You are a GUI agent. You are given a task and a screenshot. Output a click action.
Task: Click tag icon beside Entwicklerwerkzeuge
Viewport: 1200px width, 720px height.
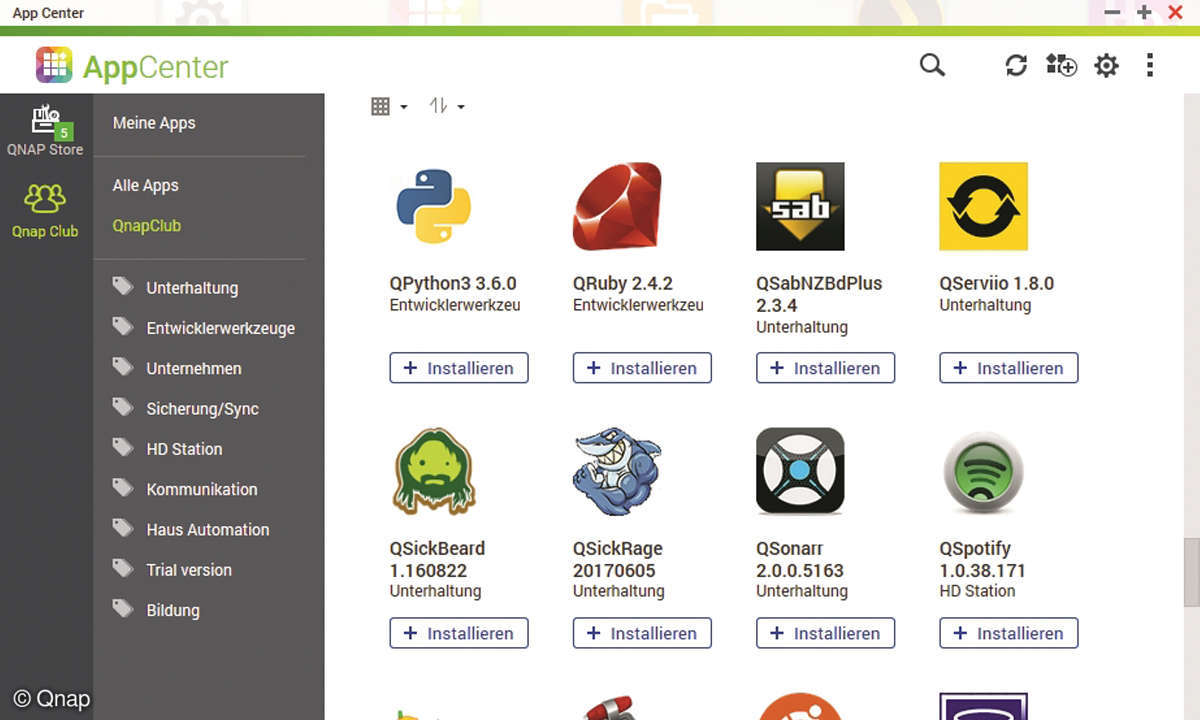(123, 327)
